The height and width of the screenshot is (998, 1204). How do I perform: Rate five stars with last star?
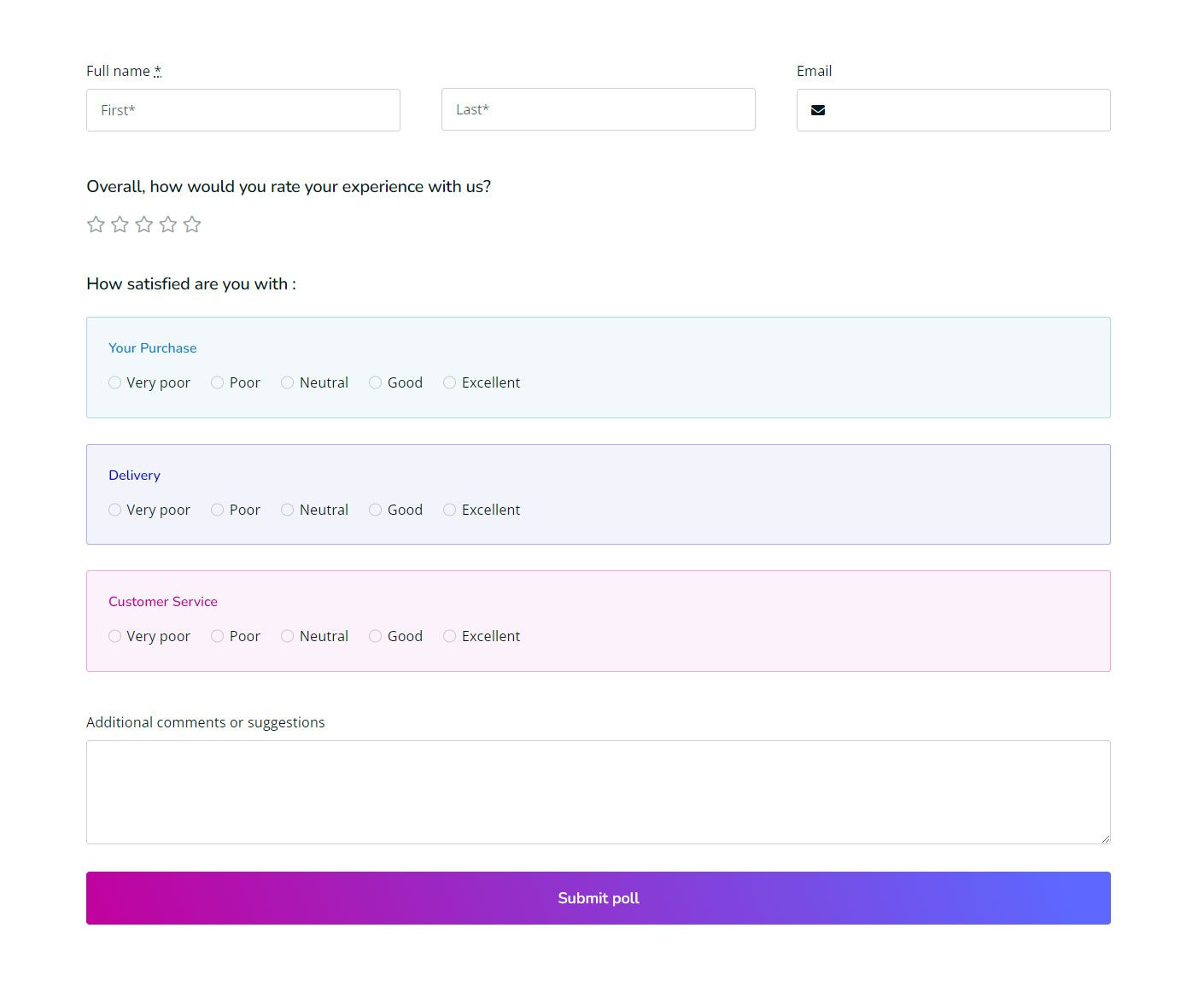(192, 225)
